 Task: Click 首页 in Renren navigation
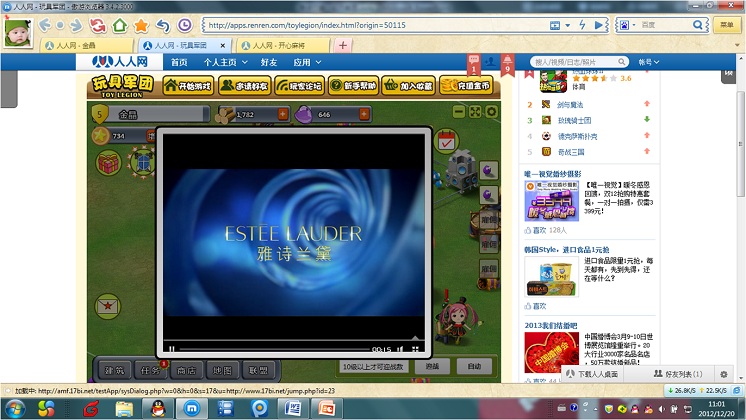(x=179, y=62)
